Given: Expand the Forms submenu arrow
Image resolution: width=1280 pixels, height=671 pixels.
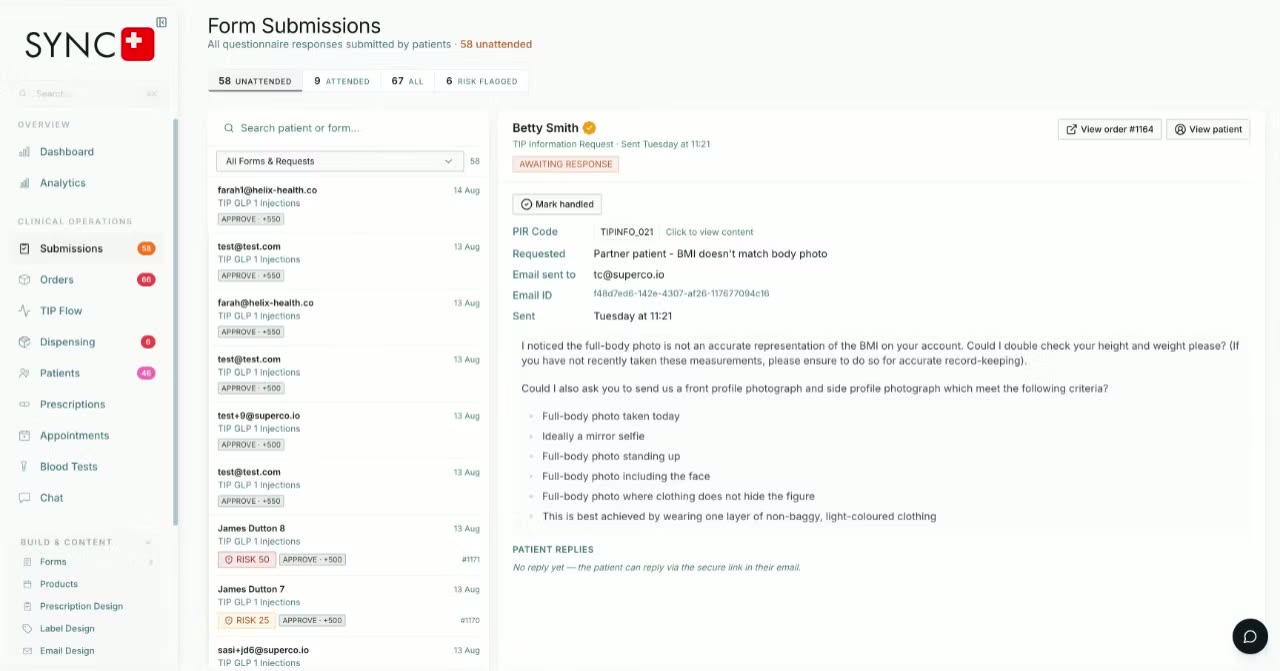Looking at the screenshot, I should [x=151, y=562].
